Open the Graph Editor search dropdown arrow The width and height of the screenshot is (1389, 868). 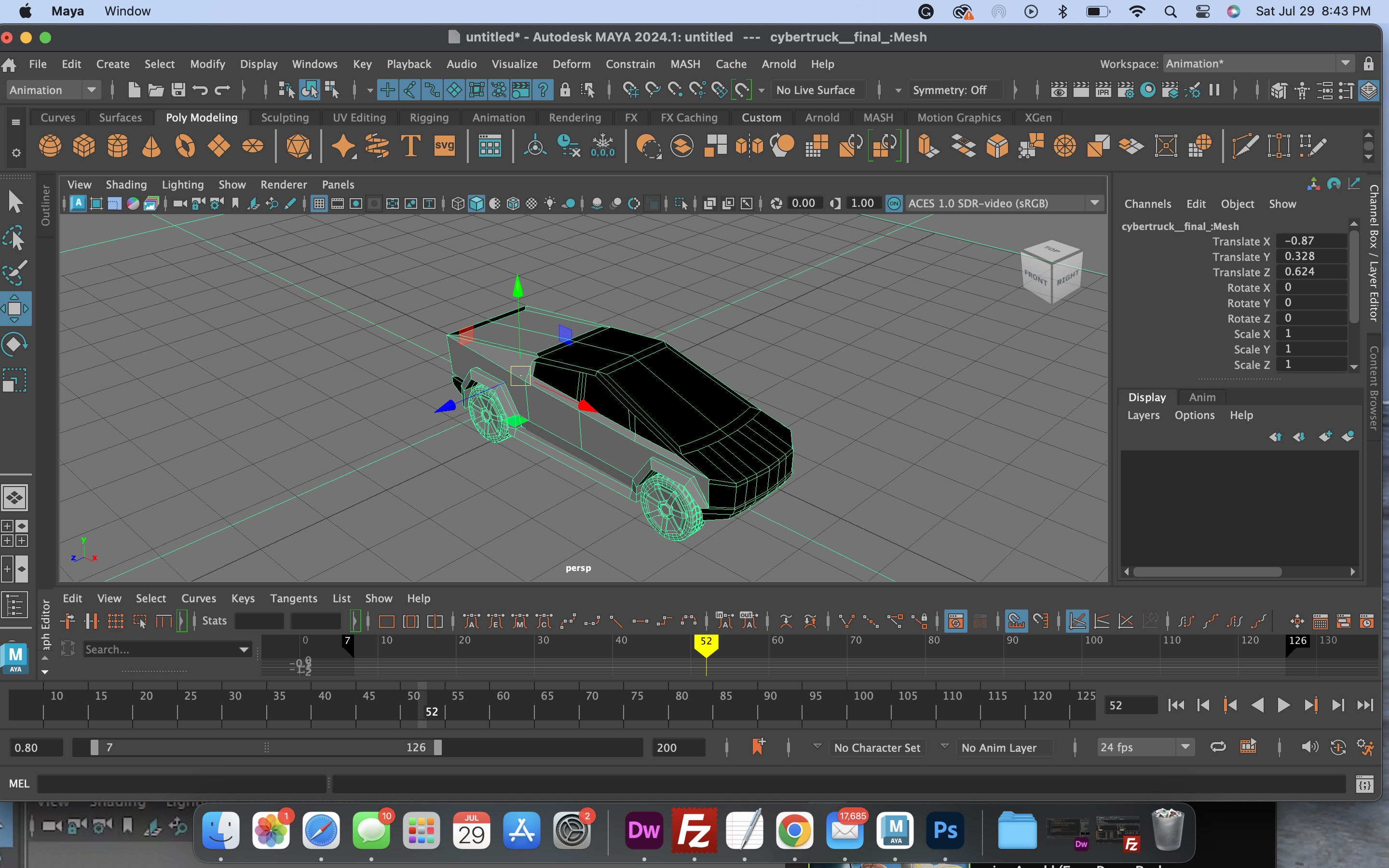coord(244,649)
